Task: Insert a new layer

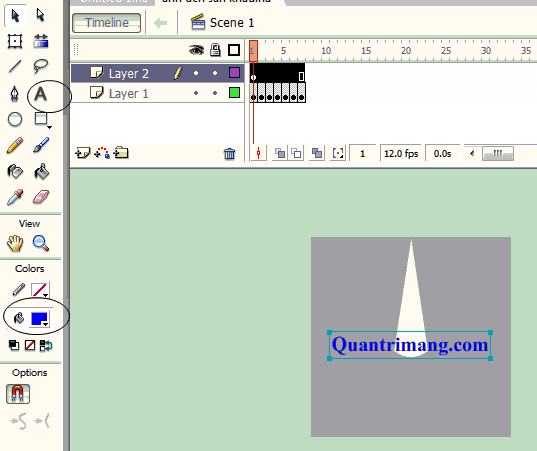Action: 82,153
